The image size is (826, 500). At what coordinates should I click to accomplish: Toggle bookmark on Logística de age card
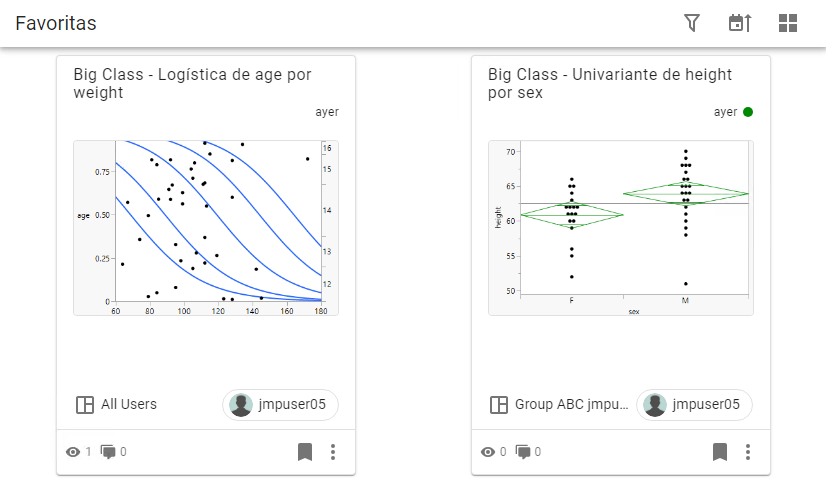tap(305, 452)
